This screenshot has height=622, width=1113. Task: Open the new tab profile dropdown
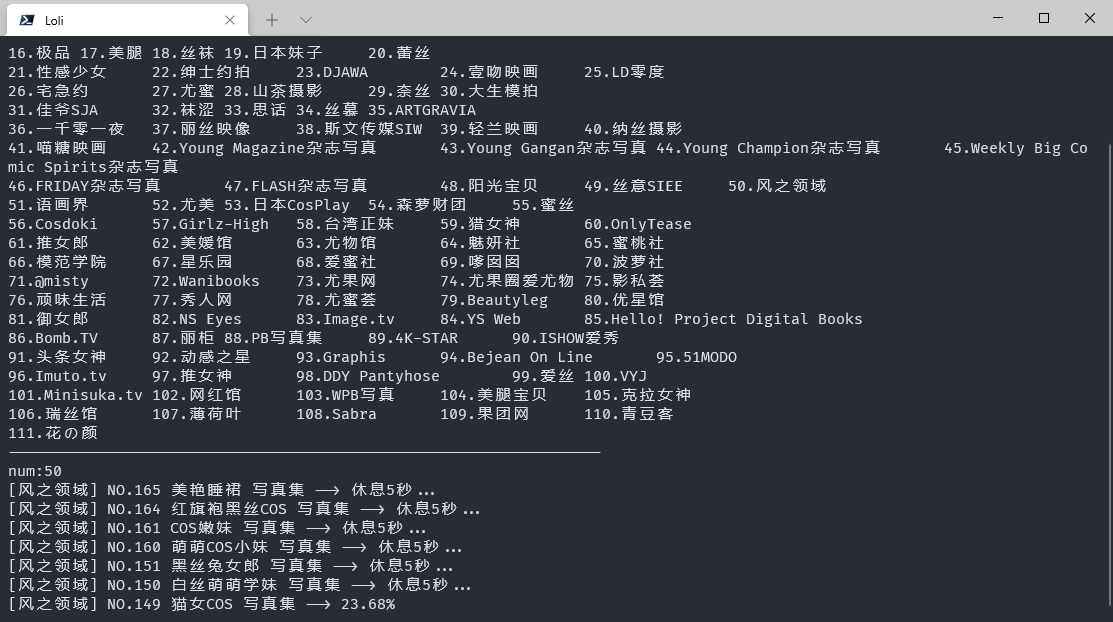(306, 20)
